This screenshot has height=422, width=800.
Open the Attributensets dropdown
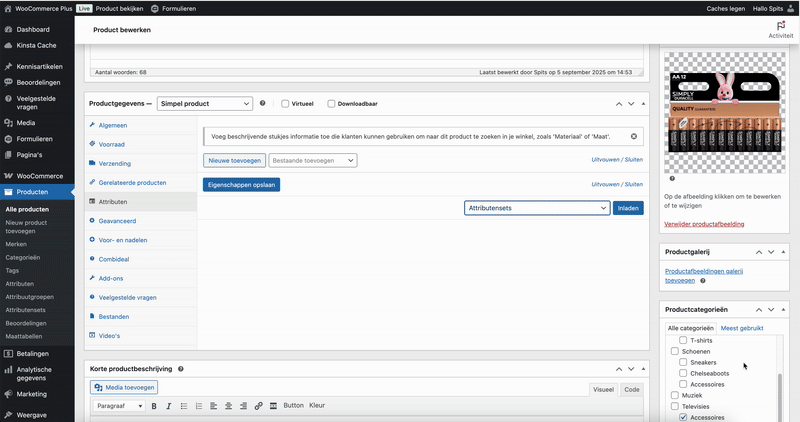537,208
